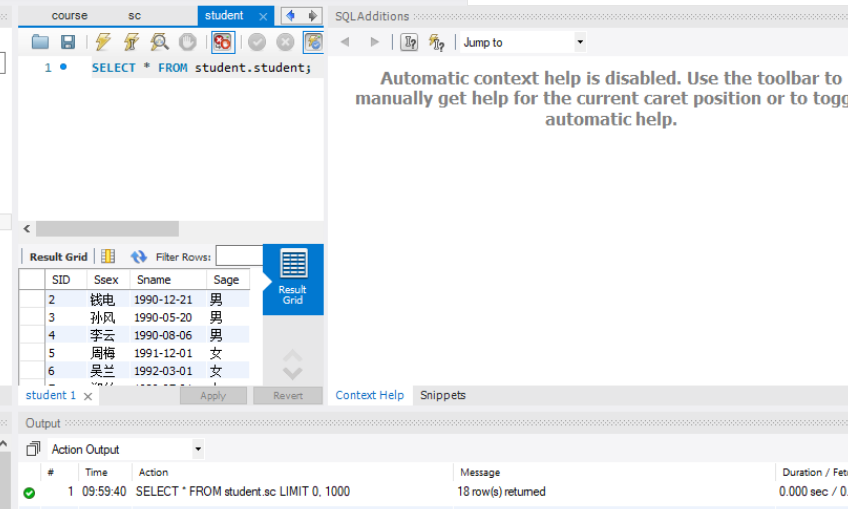Select the student 1 result tab
848x509 pixels.
[50, 395]
